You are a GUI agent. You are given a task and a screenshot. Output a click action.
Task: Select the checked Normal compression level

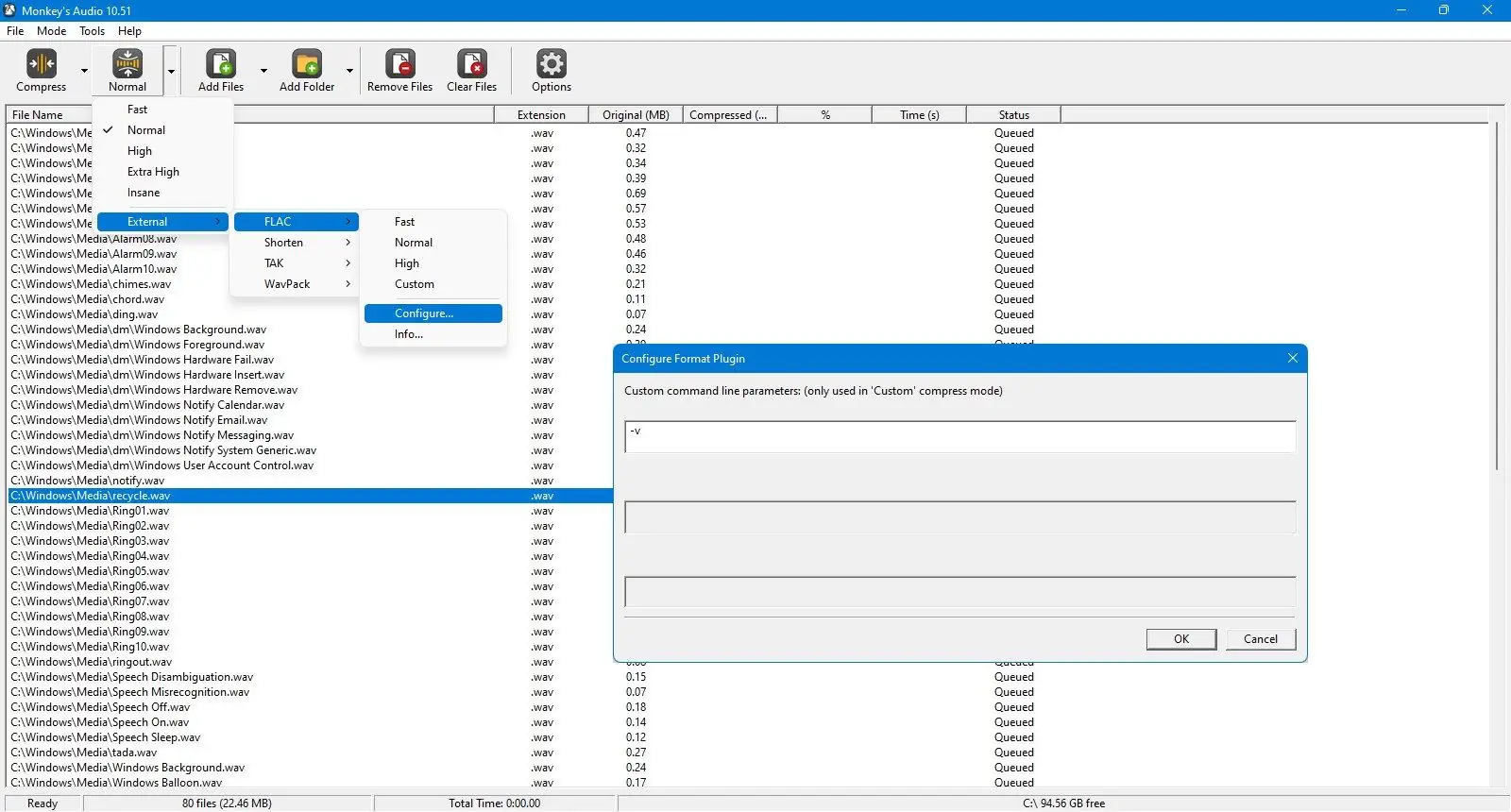pyautogui.click(x=162, y=130)
